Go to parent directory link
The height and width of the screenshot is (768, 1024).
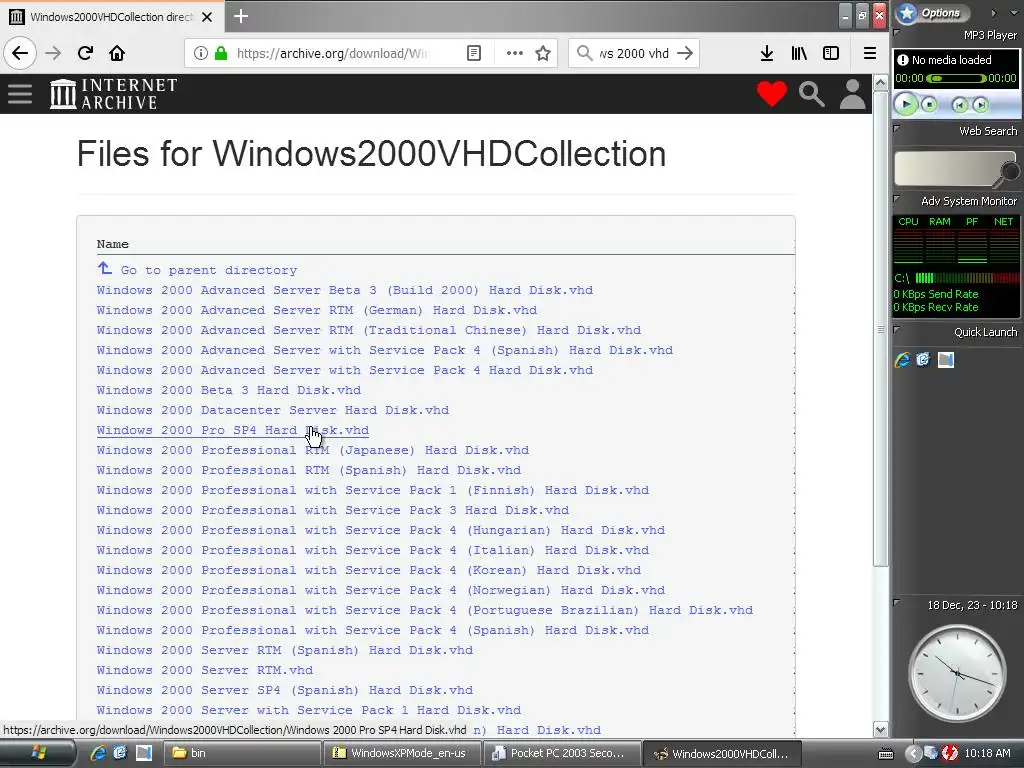coord(208,270)
